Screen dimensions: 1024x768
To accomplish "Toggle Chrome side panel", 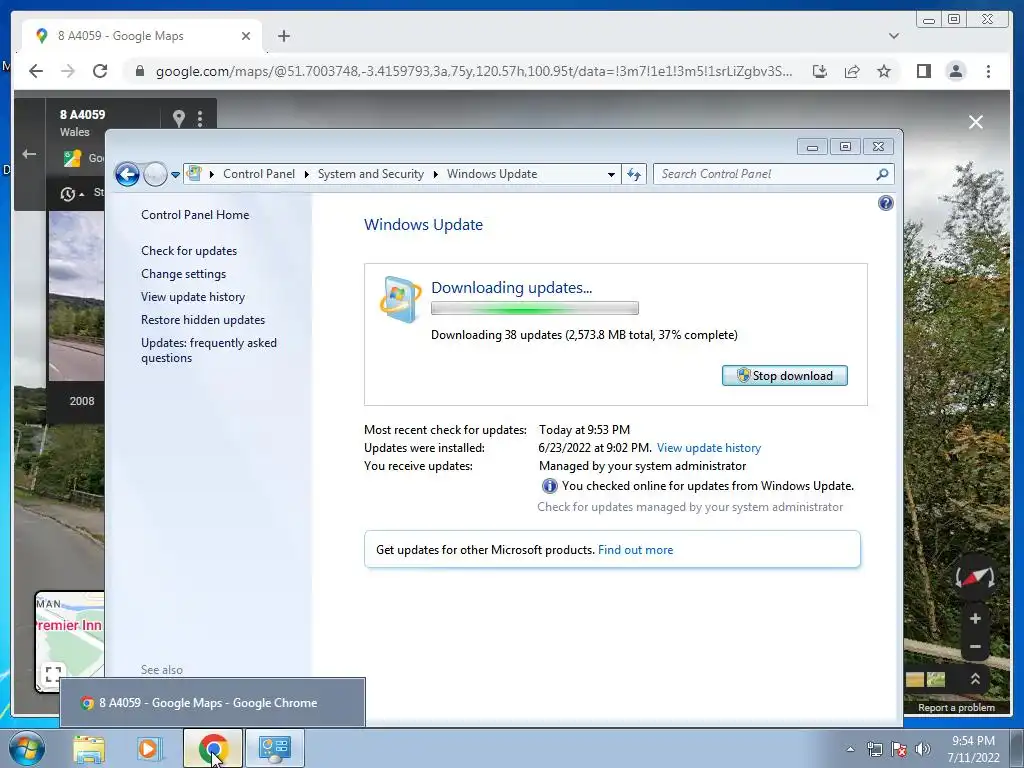I will tap(923, 71).
